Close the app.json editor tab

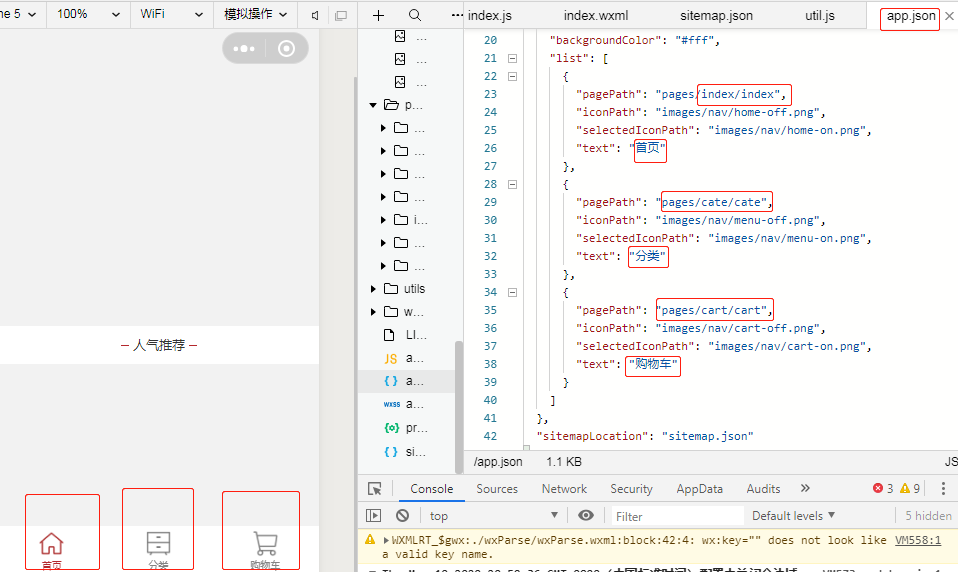coord(949,16)
